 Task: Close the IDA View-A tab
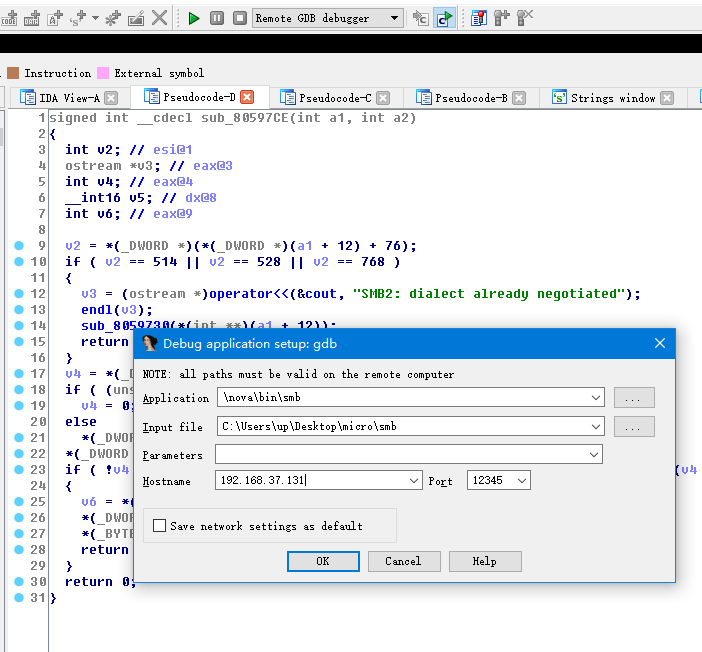pos(111,98)
